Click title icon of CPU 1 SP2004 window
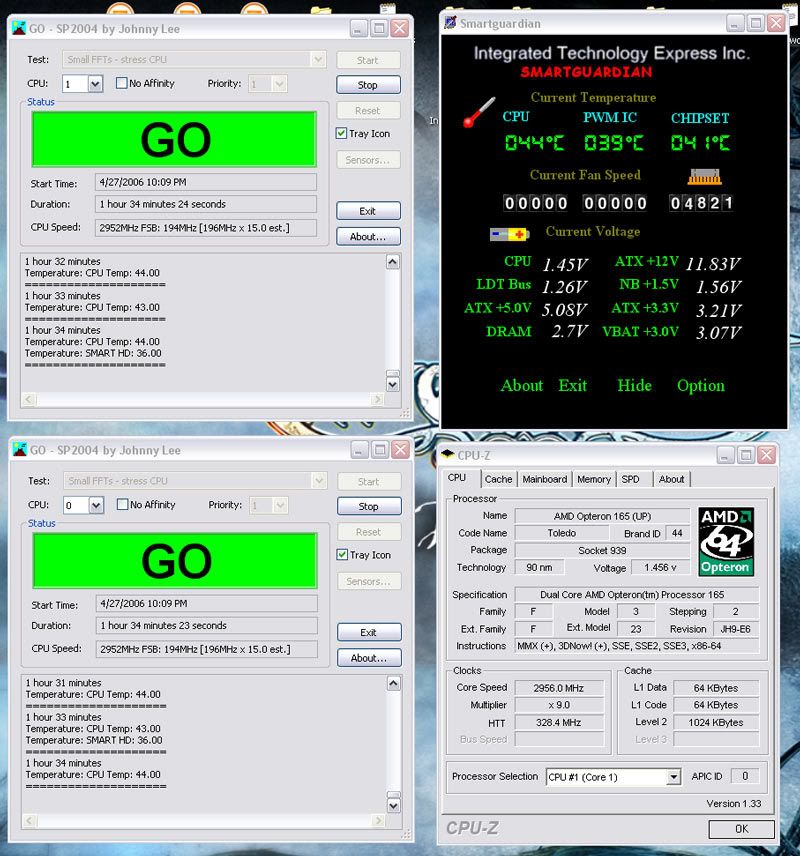This screenshot has width=800, height=856. (x=19, y=28)
